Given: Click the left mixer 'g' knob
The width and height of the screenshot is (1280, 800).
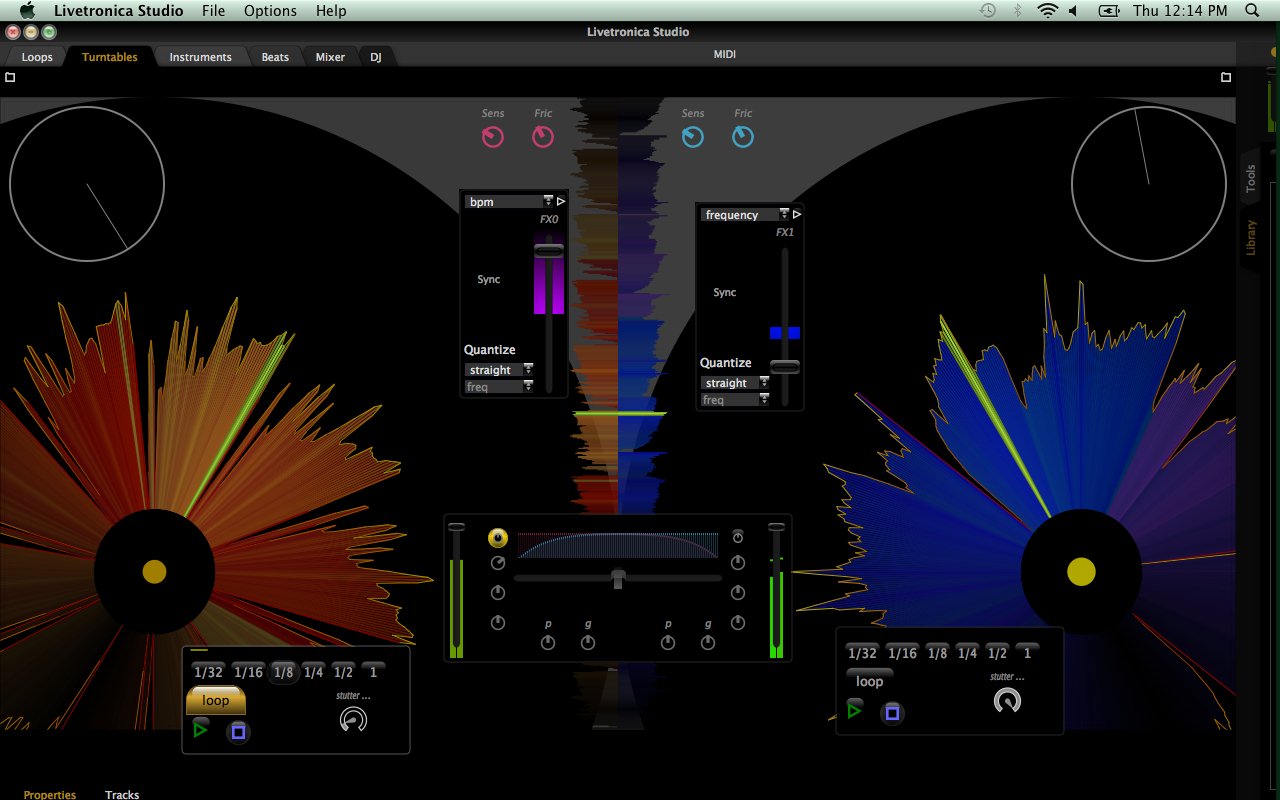Looking at the screenshot, I should tap(588, 642).
